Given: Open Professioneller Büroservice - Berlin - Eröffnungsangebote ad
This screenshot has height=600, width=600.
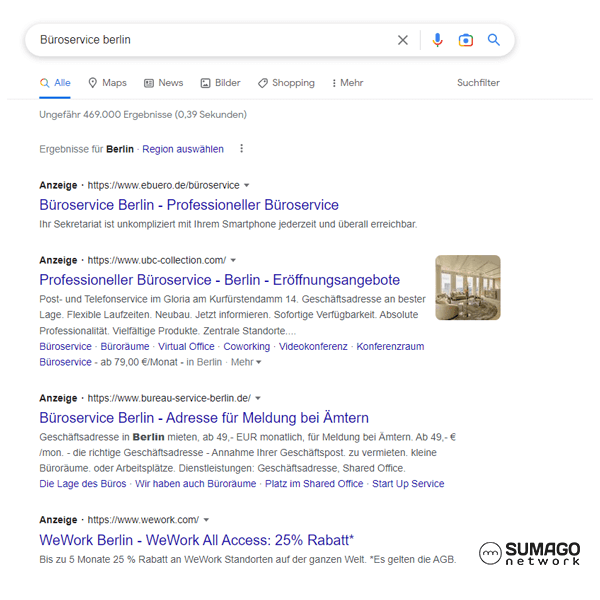Looking at the screenshot, I should (x=220, y=280).
